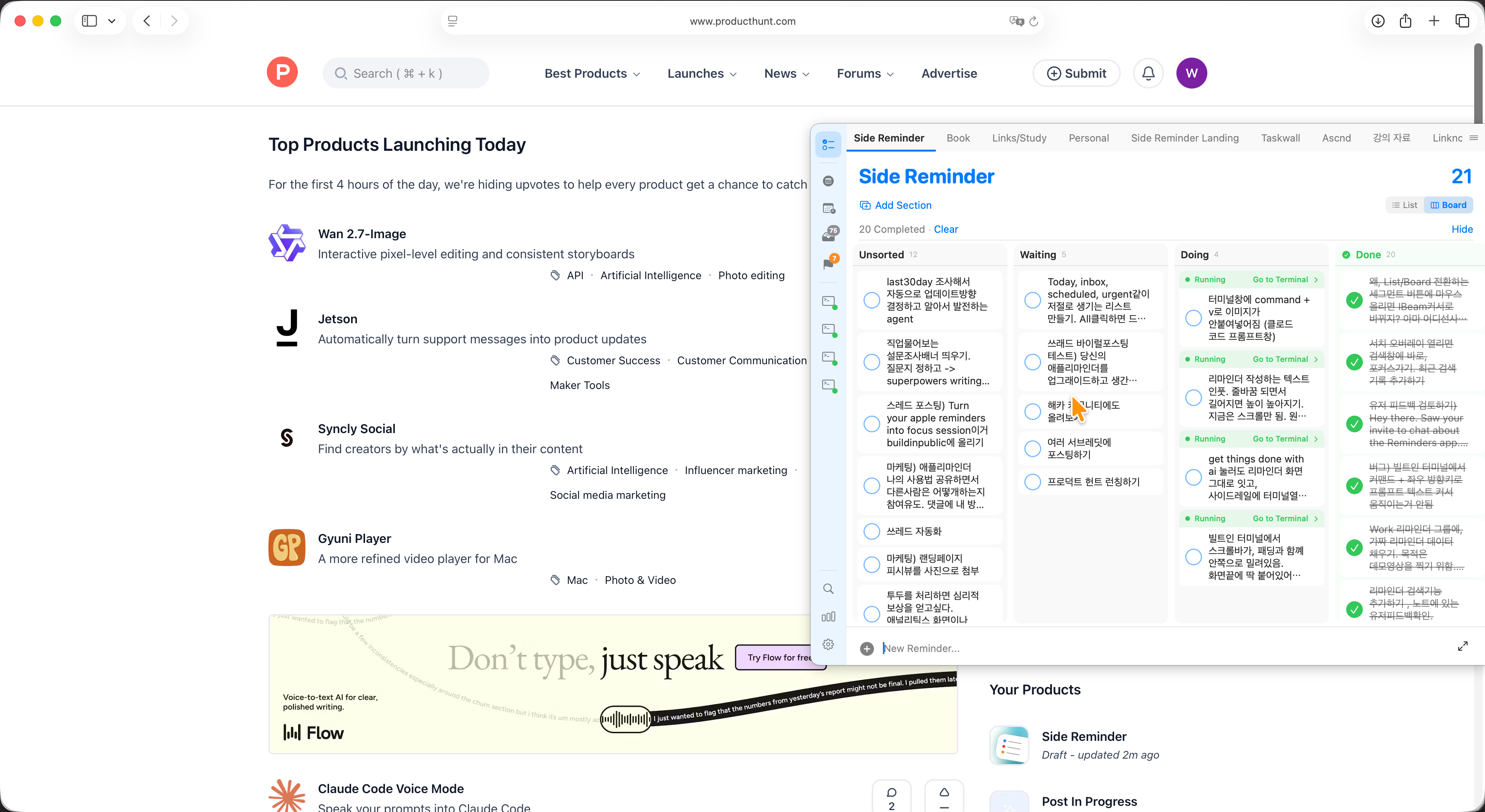Switch to the Links/Study tab
This screenshot has height=812, width=1485.
pos(1019,138)
